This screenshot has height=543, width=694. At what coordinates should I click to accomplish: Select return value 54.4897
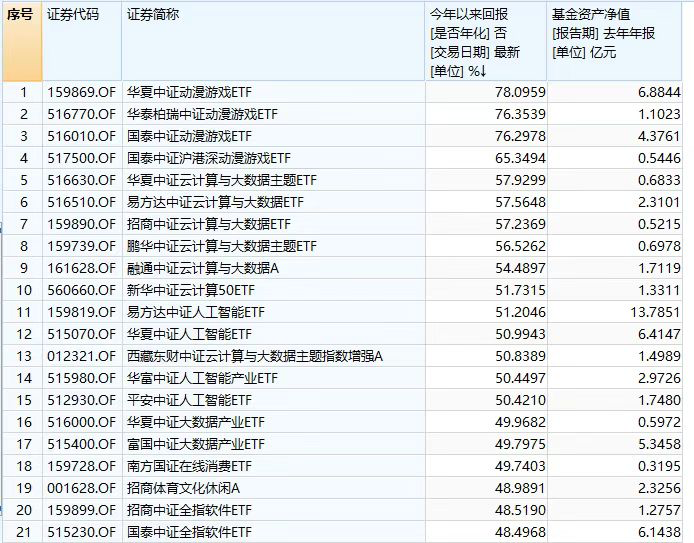pyautogui.click(x=520, y=268)
